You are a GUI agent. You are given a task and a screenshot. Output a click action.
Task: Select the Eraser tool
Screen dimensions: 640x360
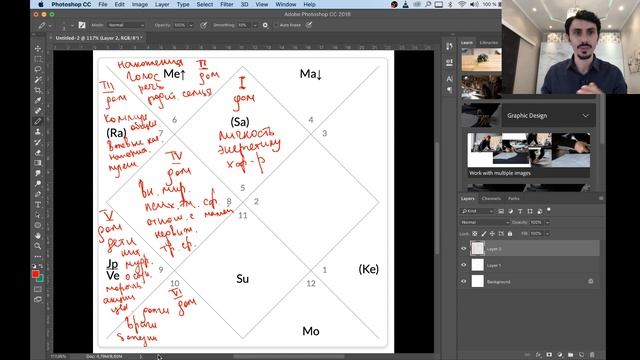[38, 152]
